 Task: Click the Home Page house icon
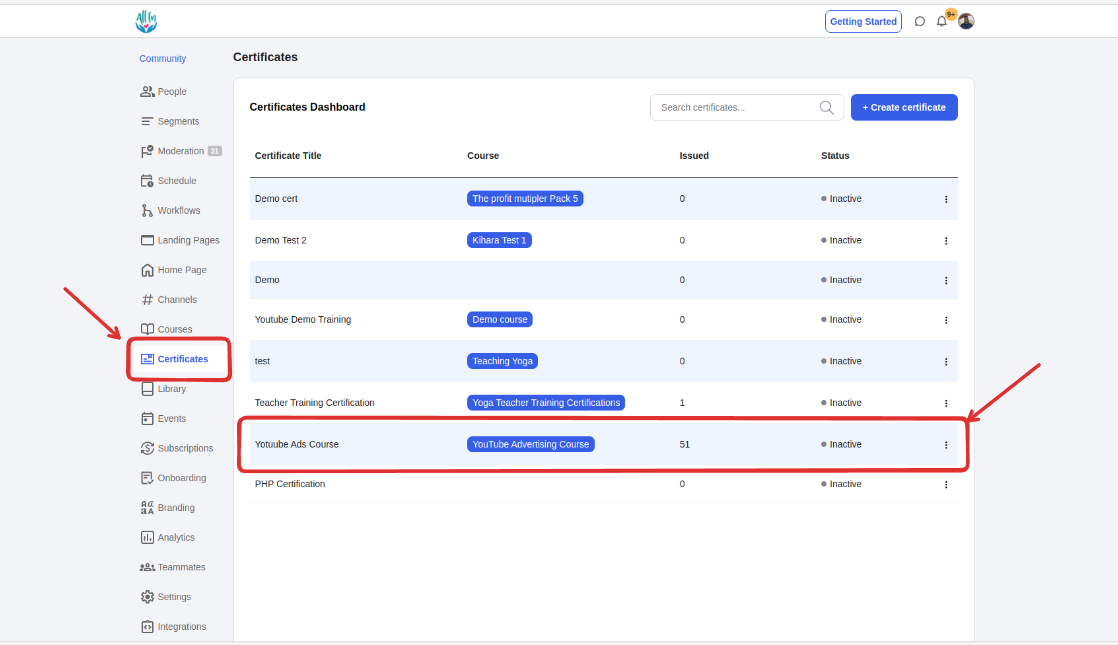(147, 270)
